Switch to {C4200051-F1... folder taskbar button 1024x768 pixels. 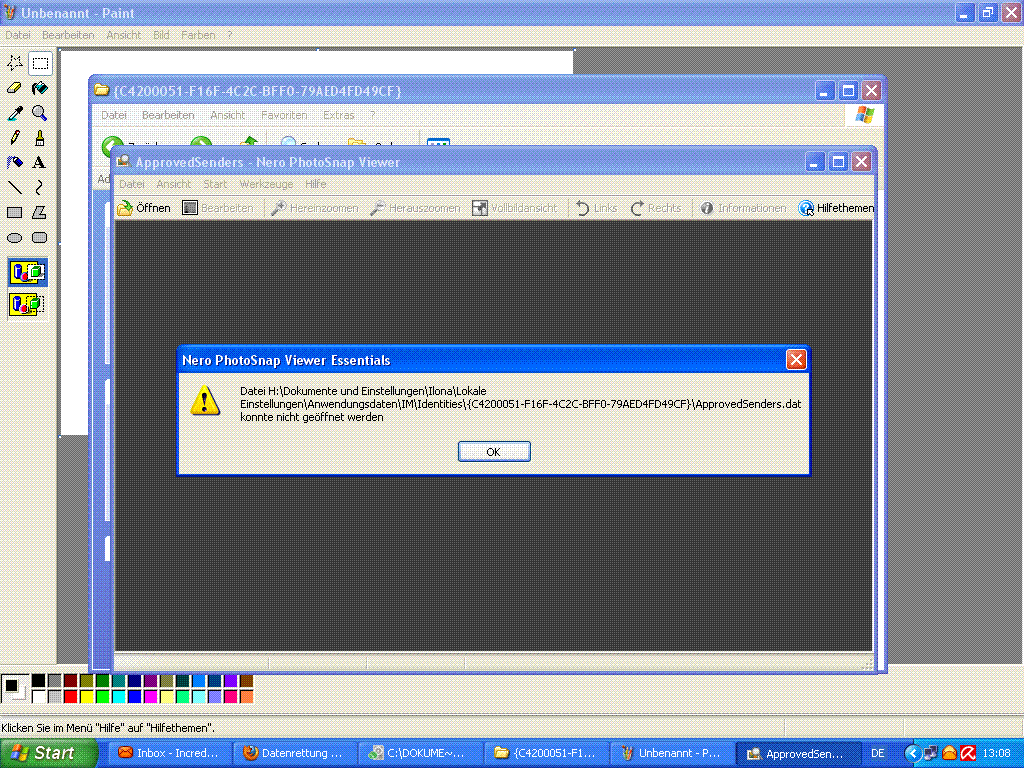point(547,753)
